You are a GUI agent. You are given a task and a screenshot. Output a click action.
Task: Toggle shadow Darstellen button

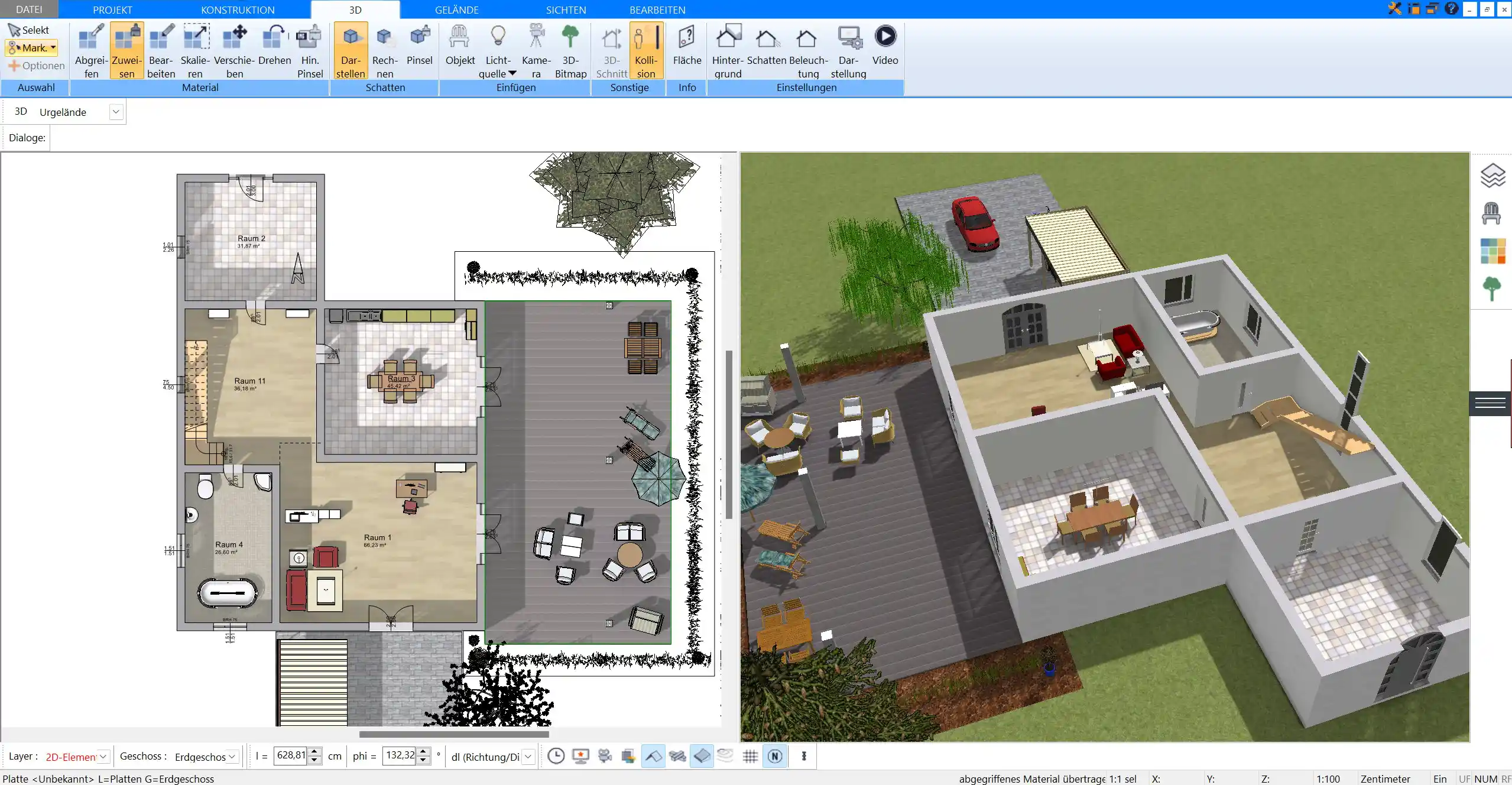[351, 51]
